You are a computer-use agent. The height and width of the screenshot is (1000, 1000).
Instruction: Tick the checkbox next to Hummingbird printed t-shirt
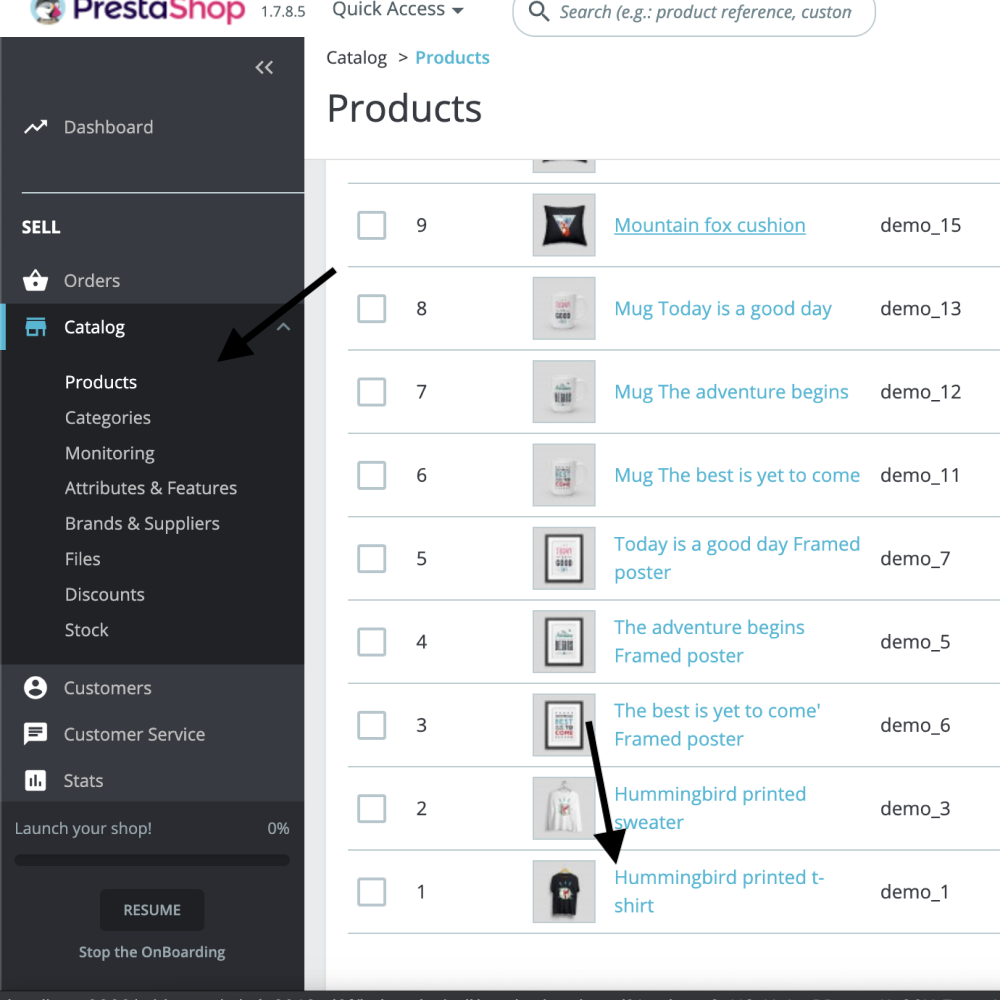click(371, 891)
